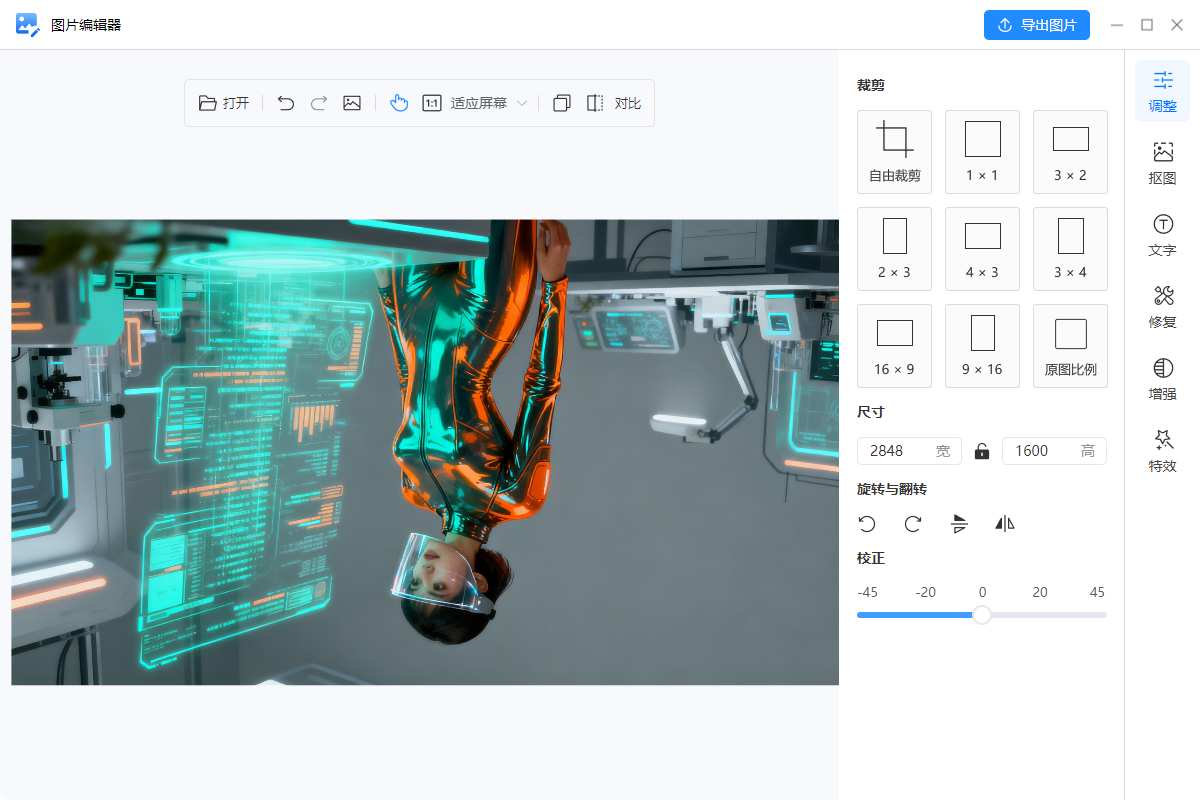Open the 特效 effects tab

point(1162,451)
